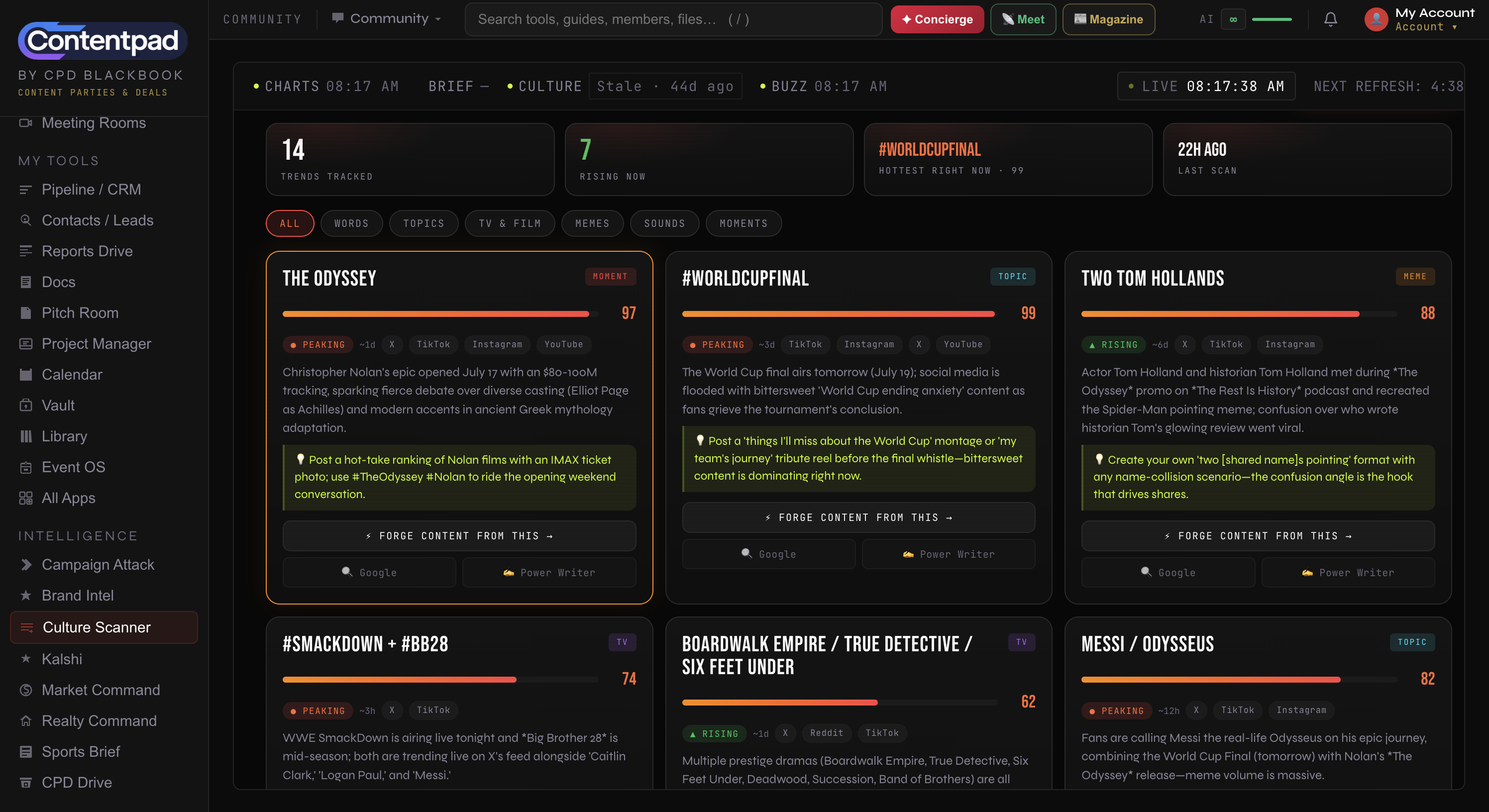Open the Event OS icon
The image size is (1489, 812).
click(x=25, y=467)
